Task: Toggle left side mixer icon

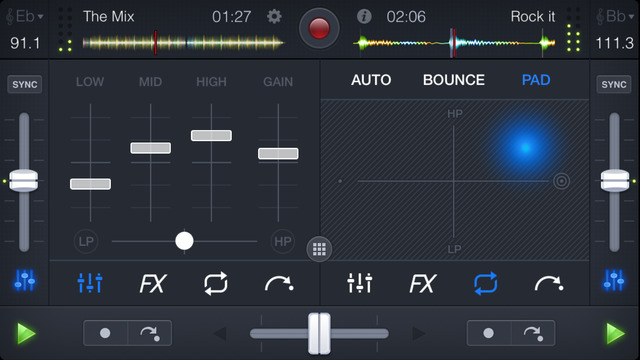Action: pyautogui.click(x=24, y=280)
